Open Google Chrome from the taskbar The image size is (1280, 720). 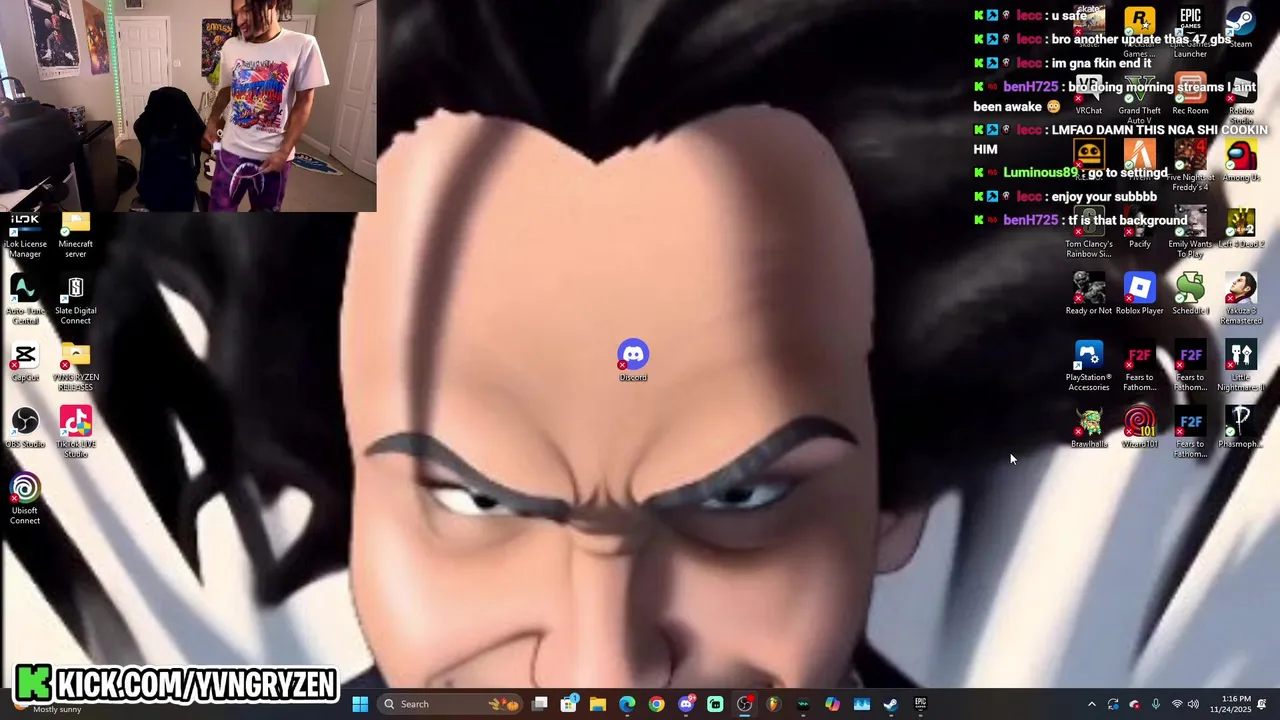click(656, 704)
